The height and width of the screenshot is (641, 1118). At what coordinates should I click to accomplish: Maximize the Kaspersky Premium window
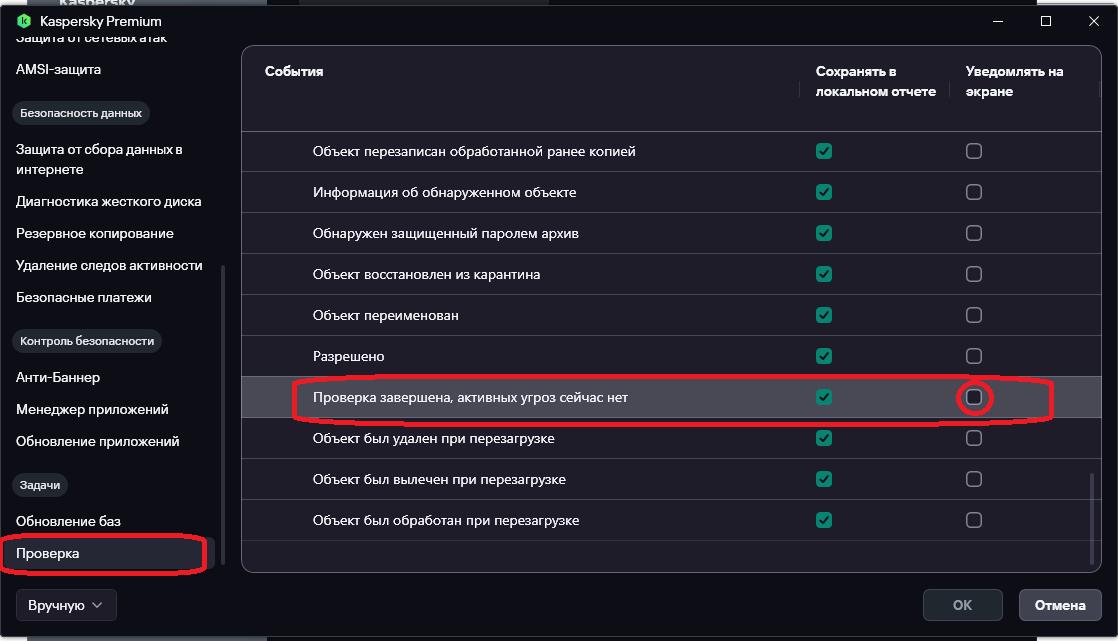(x=1046, y=21)
